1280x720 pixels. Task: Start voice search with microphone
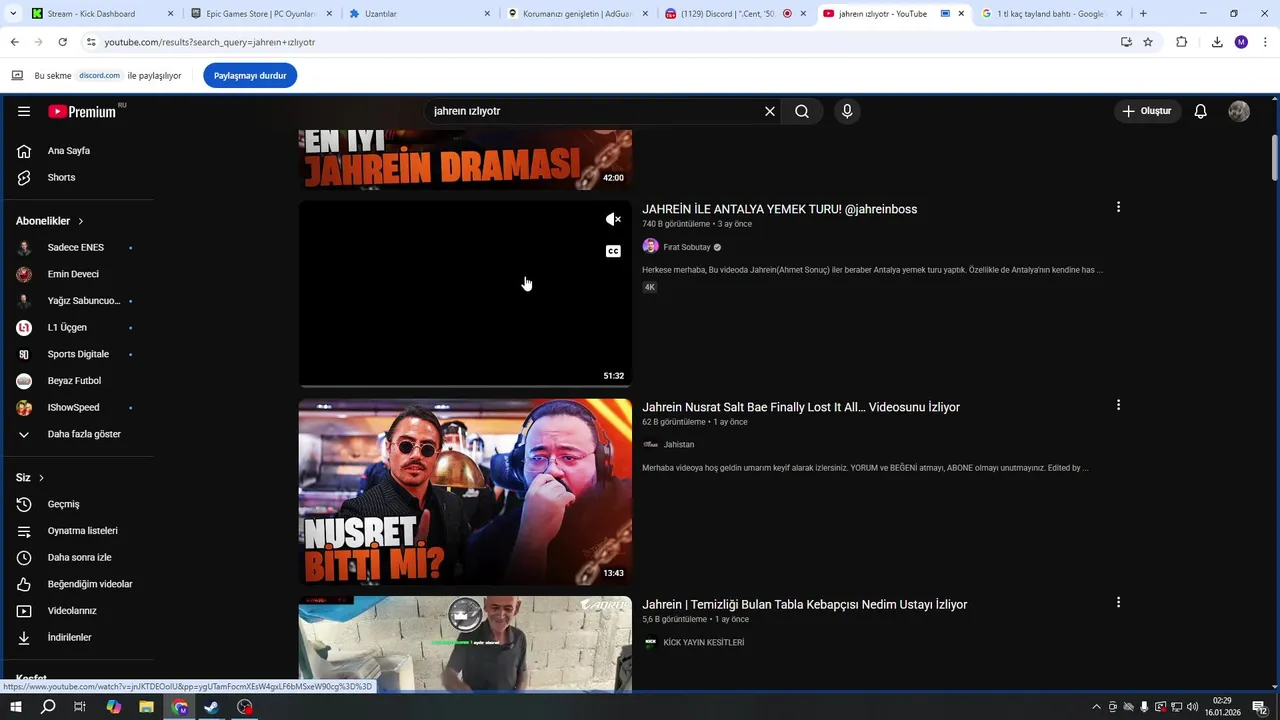point(847,111)
